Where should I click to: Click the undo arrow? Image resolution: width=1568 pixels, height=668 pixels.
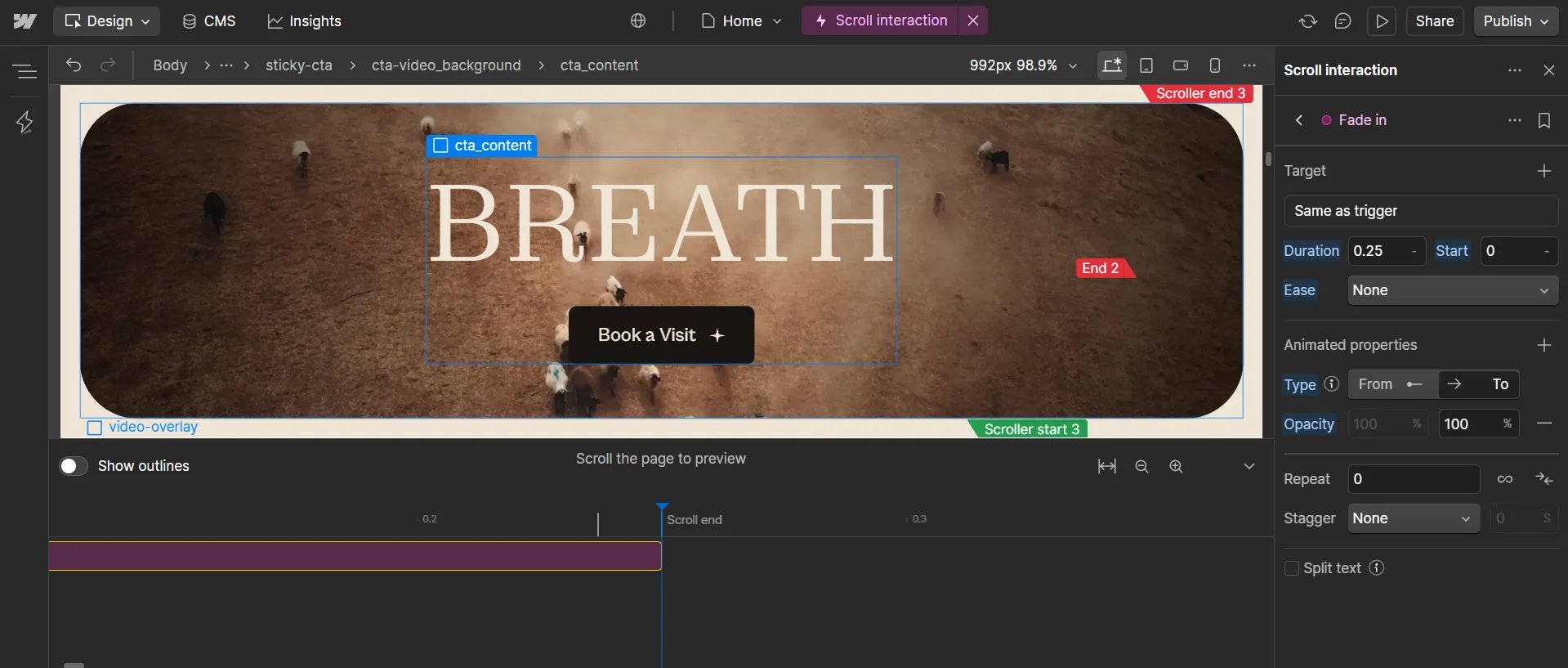click(74, 65)
